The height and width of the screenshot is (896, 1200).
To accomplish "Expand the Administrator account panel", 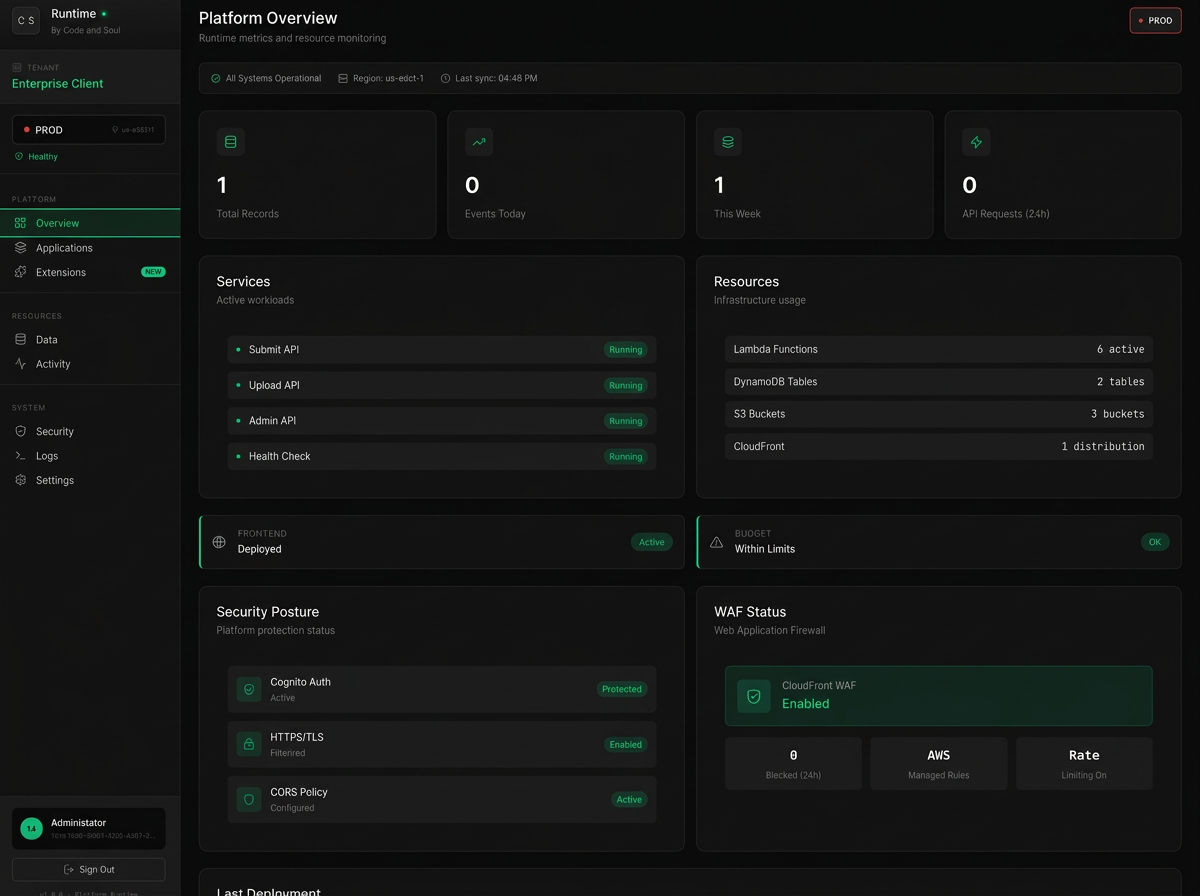I will coord(88,828).
